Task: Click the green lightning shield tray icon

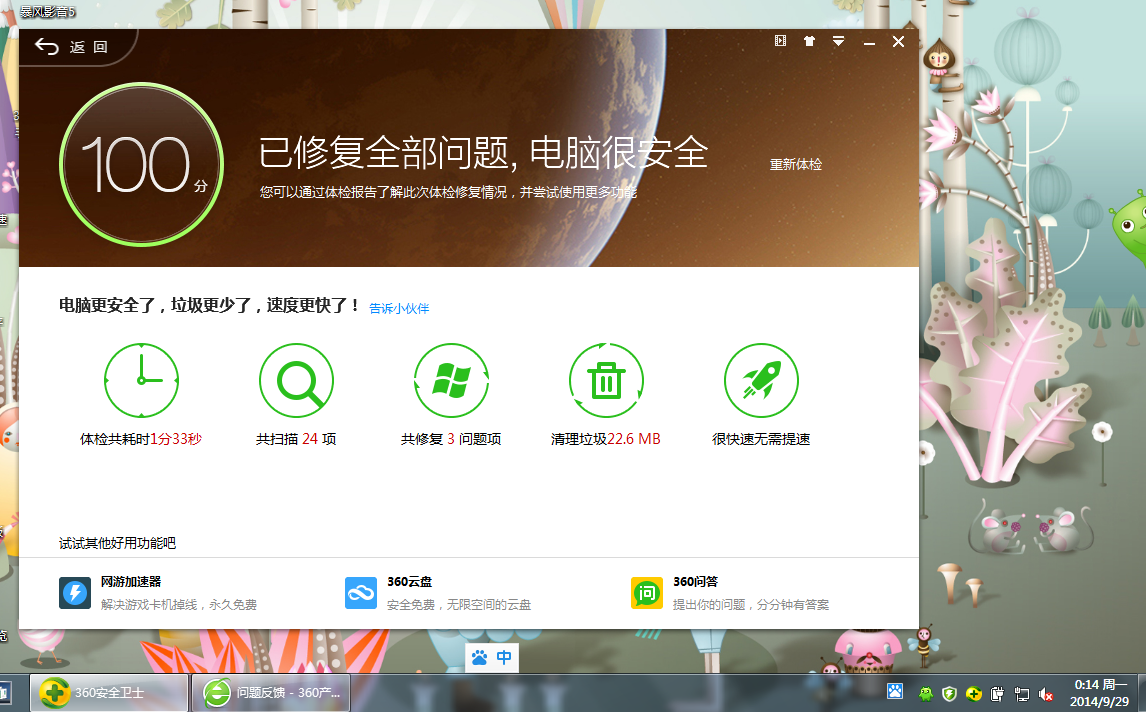Action: 949,694
